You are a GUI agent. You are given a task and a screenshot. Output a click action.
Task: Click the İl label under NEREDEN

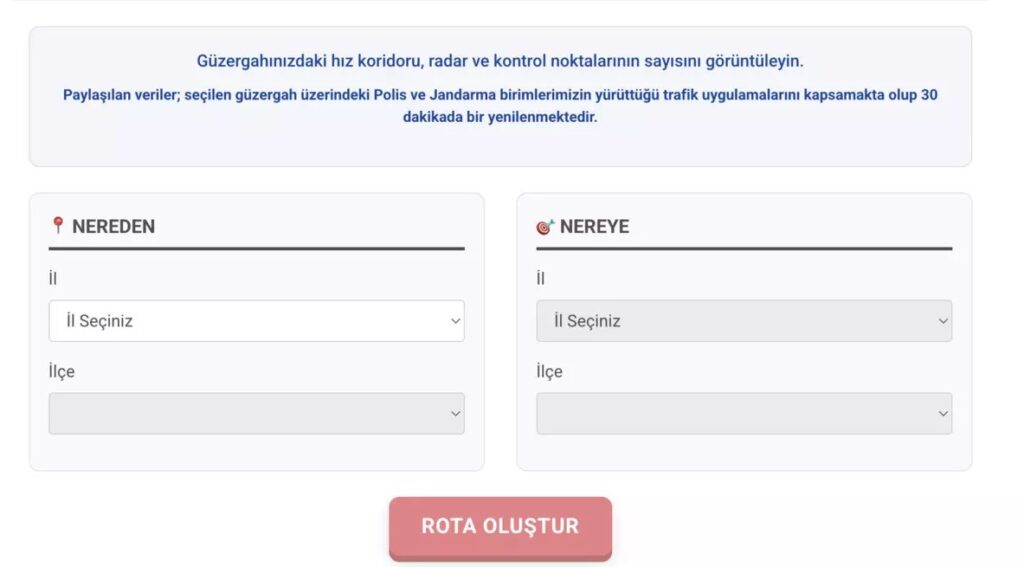[53, 279]
